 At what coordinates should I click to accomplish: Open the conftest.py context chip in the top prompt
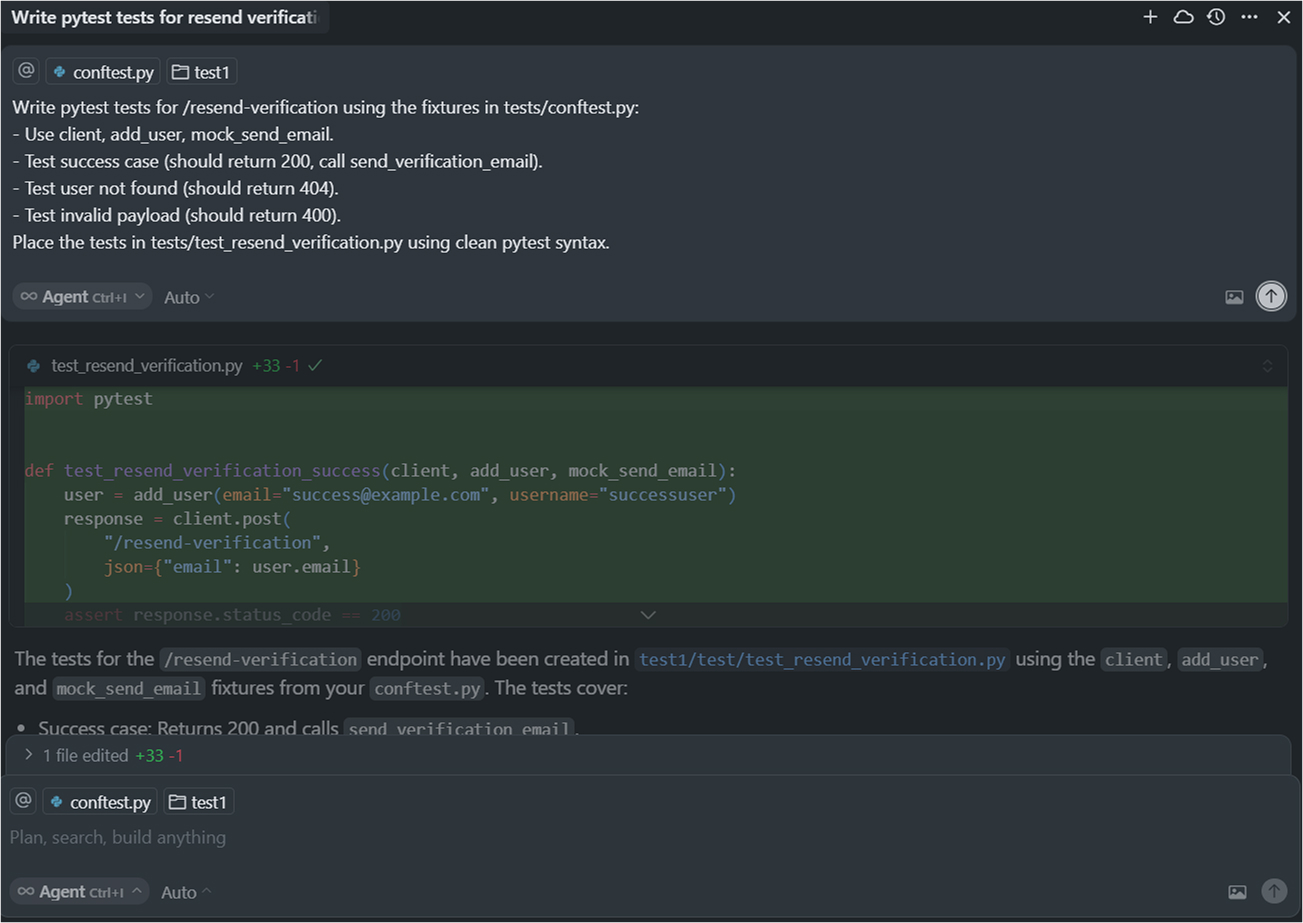click(x=104, y=72)
